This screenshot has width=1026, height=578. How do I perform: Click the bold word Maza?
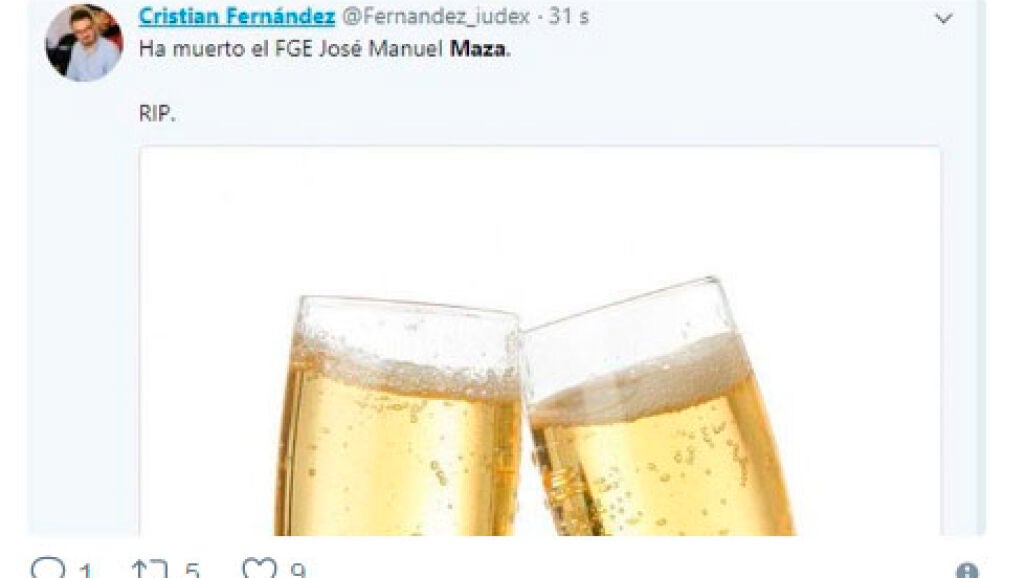point(477,49)
